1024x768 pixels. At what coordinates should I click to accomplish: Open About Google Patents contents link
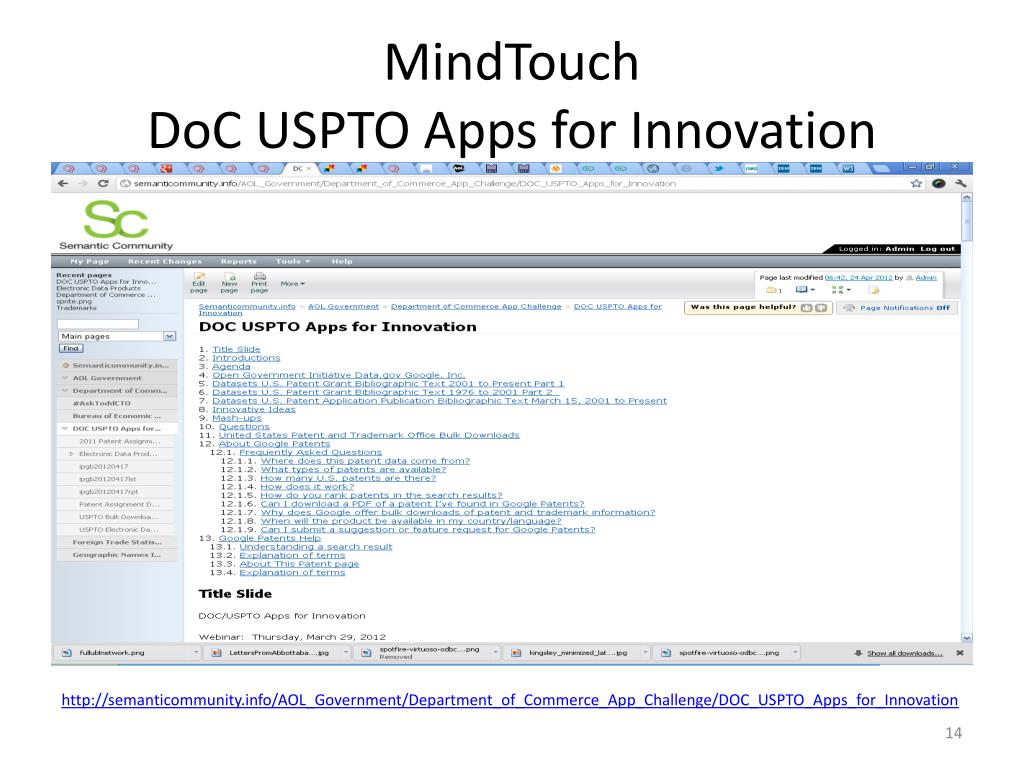click(x=274, y=443)
